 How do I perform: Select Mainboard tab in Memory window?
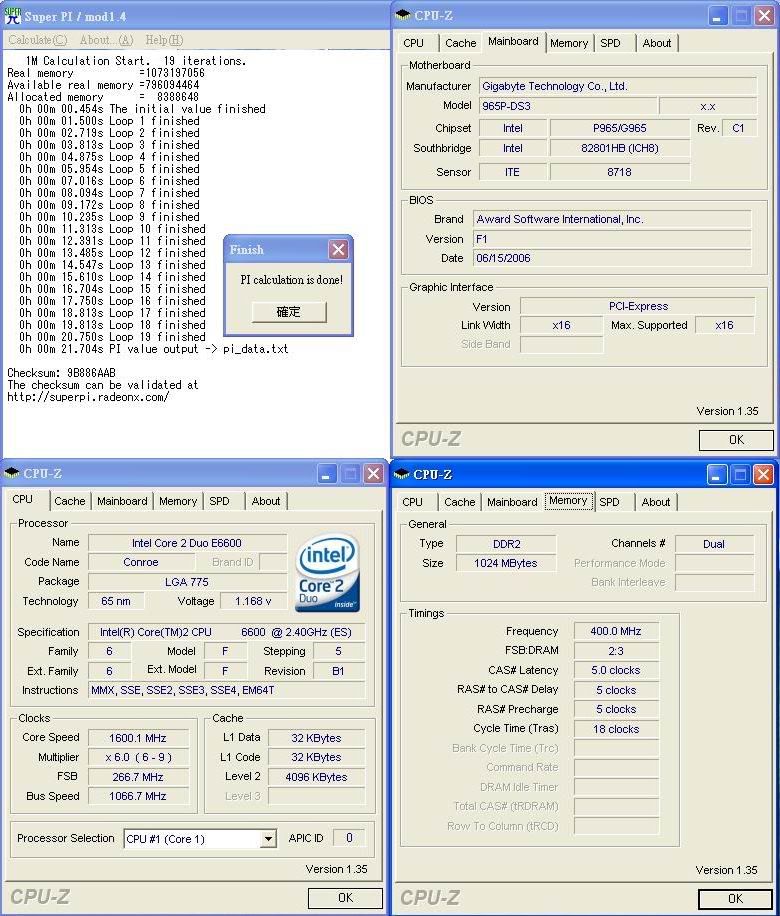point(512,502)
